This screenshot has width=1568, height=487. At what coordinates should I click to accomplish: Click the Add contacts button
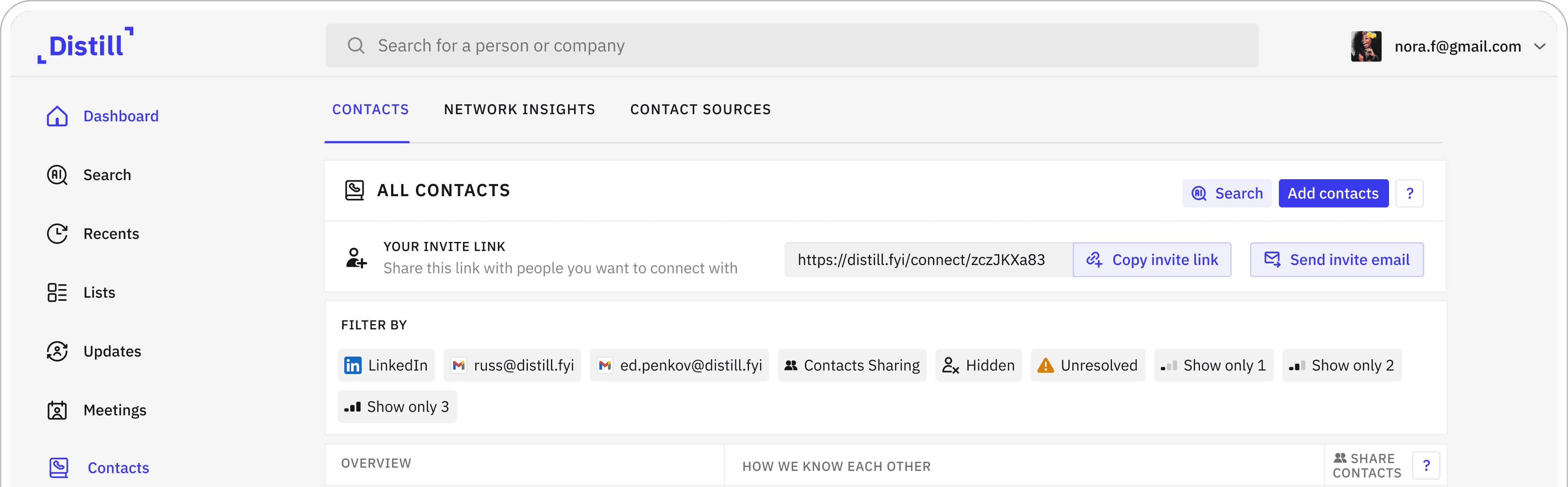1332,193
